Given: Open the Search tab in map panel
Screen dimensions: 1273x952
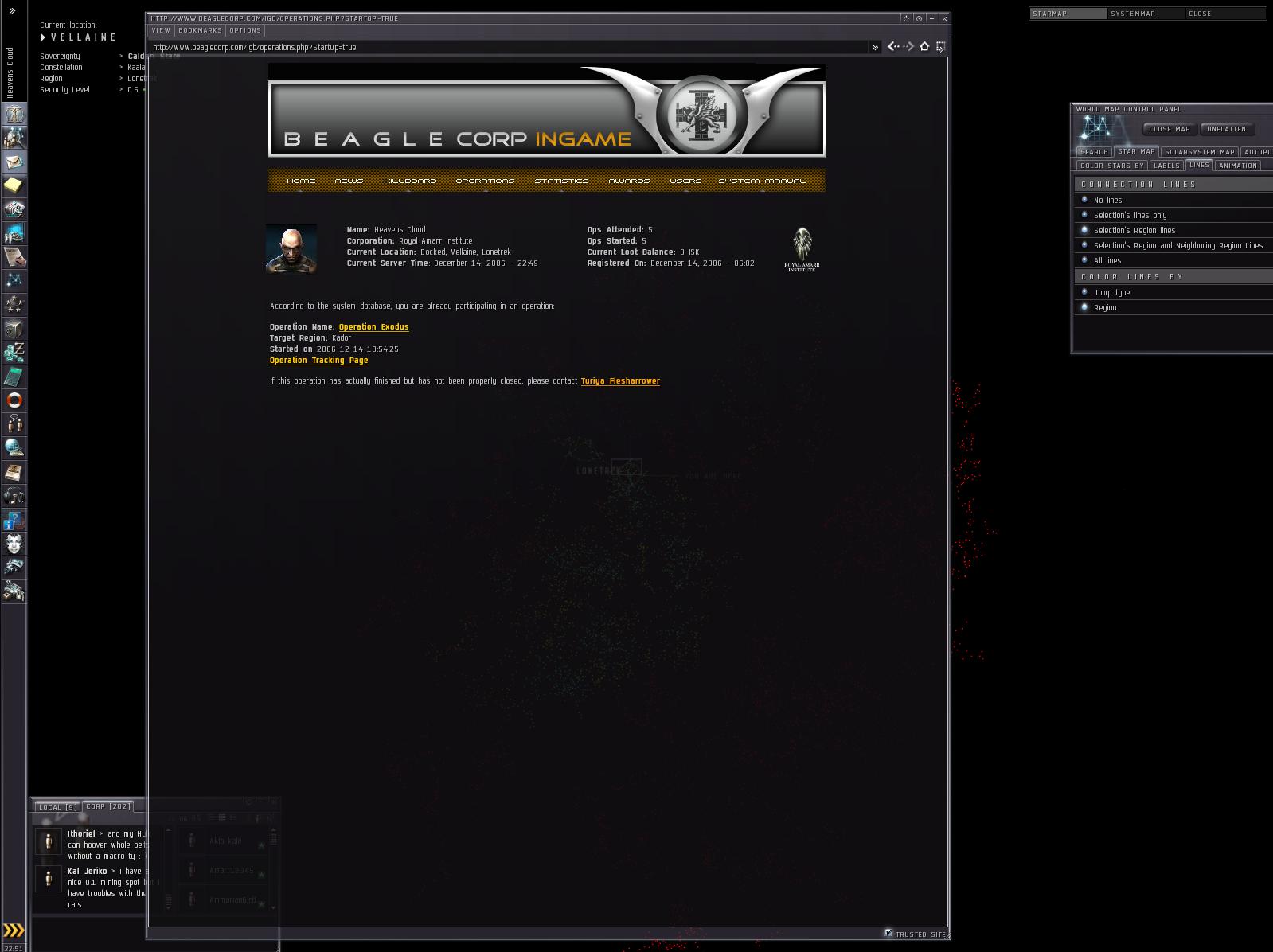Looking at the screenshot, I should [x=1094, y=152].
